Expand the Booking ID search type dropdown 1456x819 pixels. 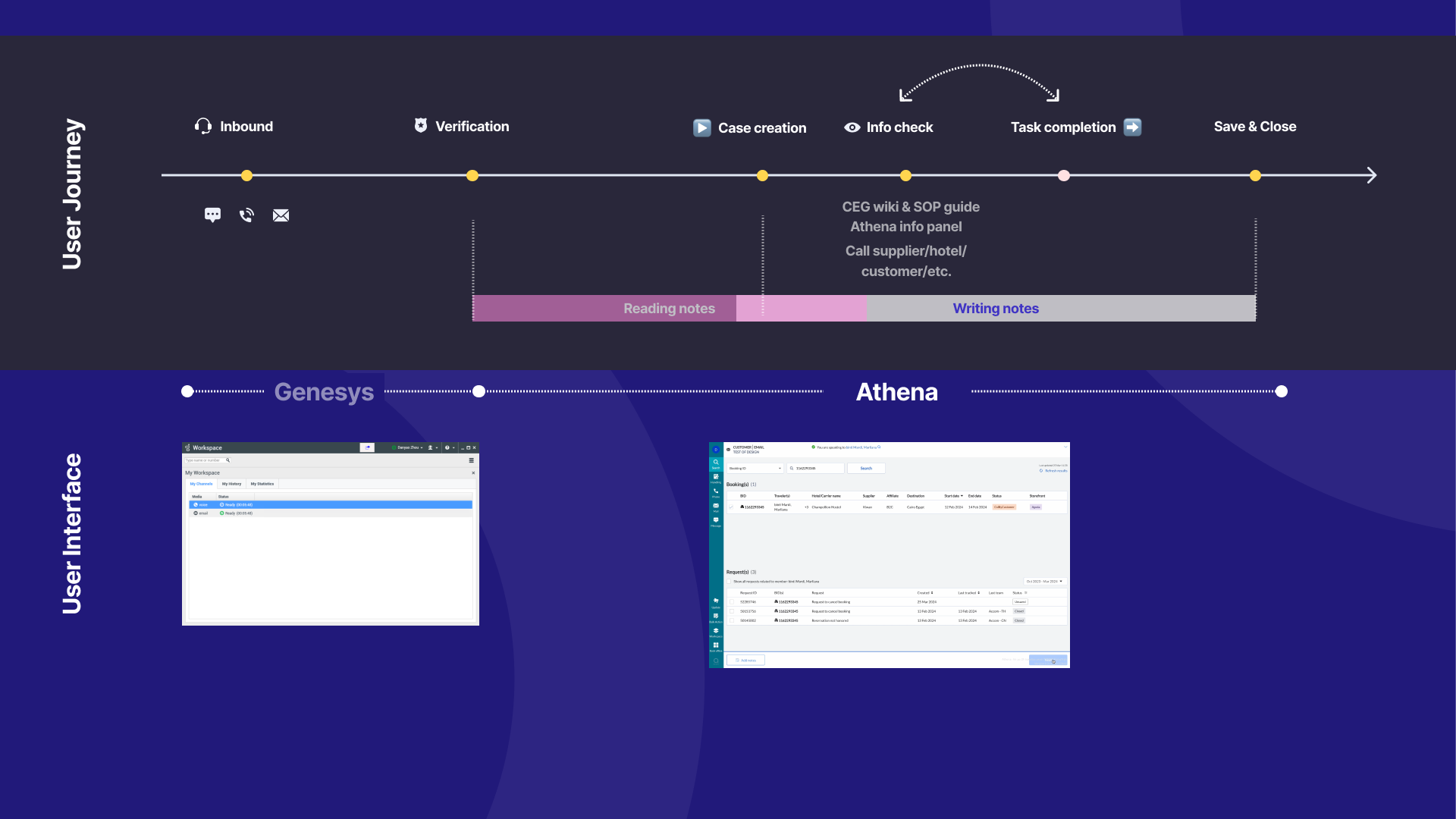755,469
